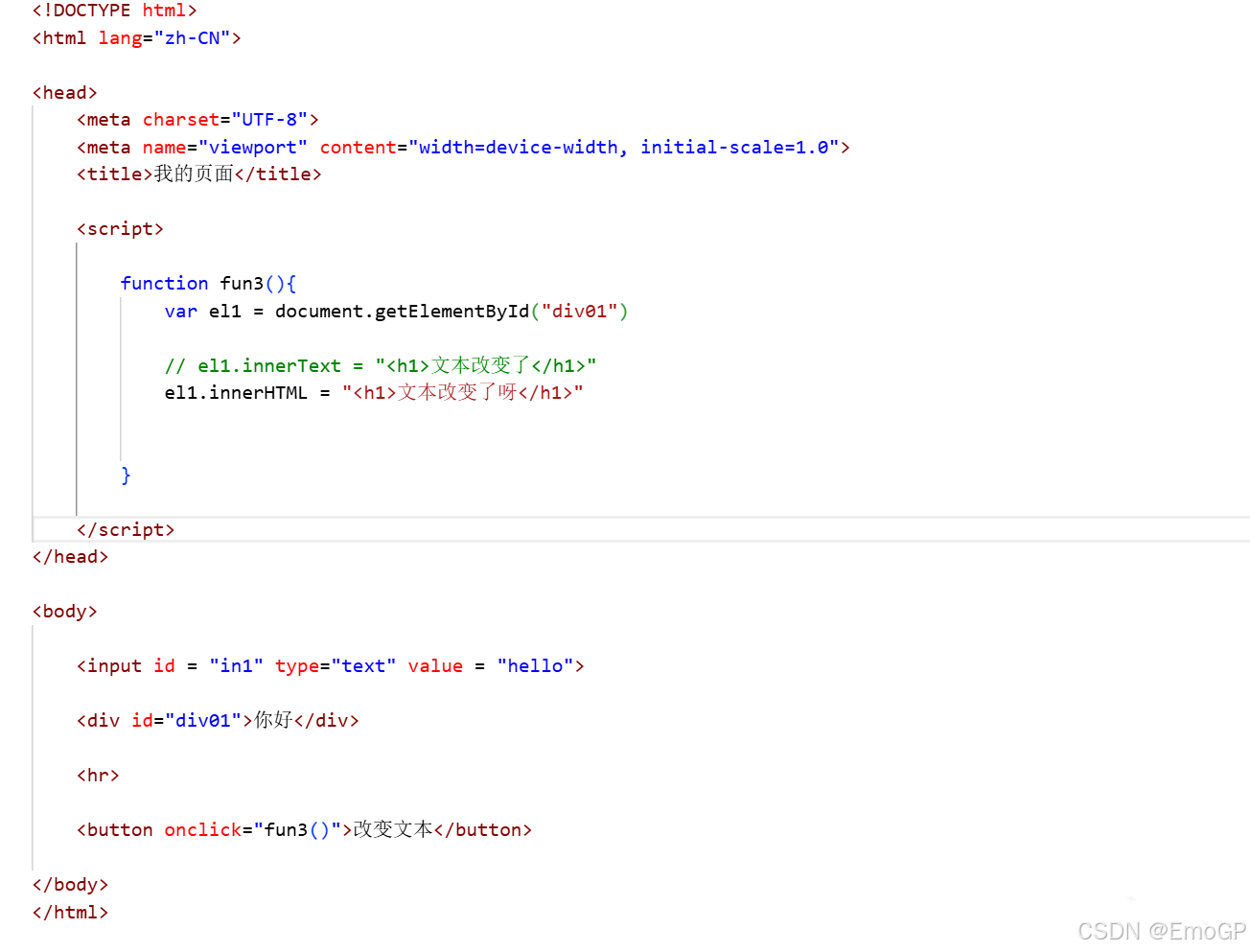Click the opening <body> tag
Image resolution: width=1250 pixels, height=952 pixels.
click(x=64, y=612)
